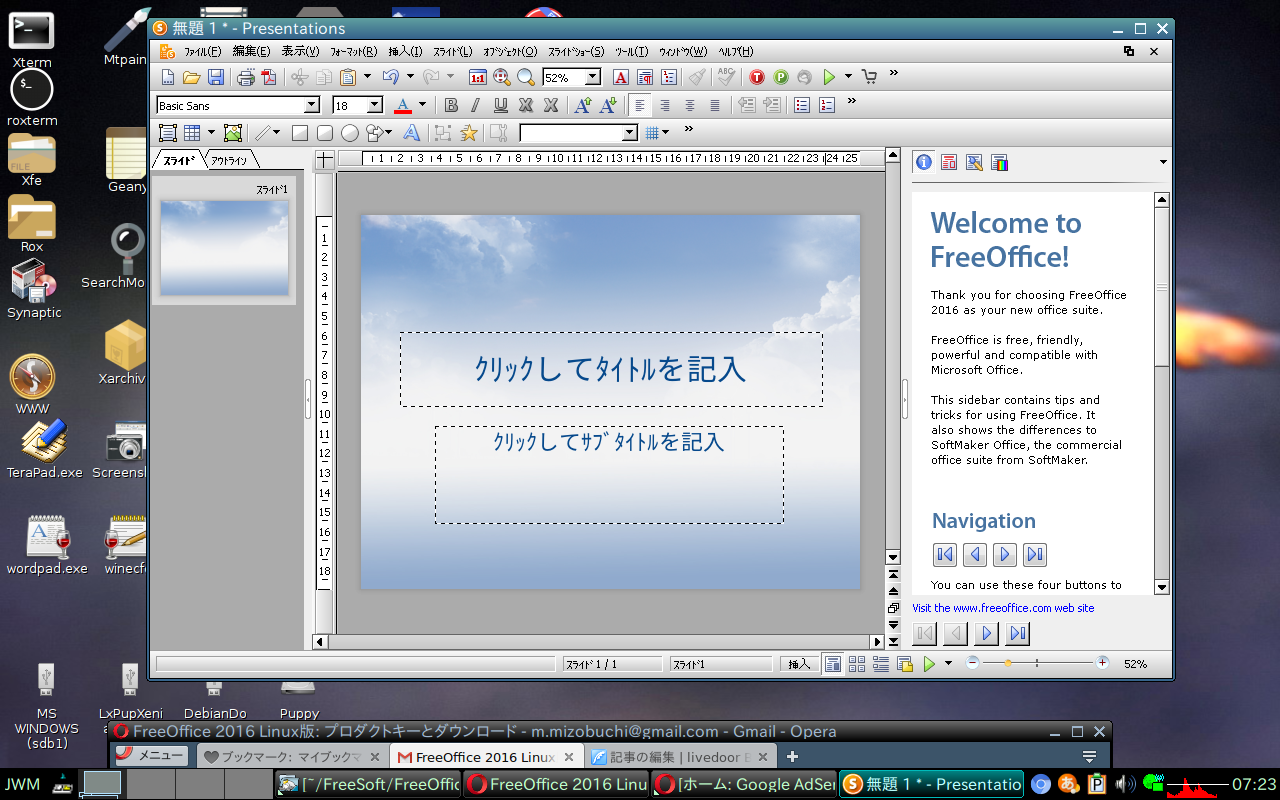Open the 表示(V) menu

pos(300,51)
